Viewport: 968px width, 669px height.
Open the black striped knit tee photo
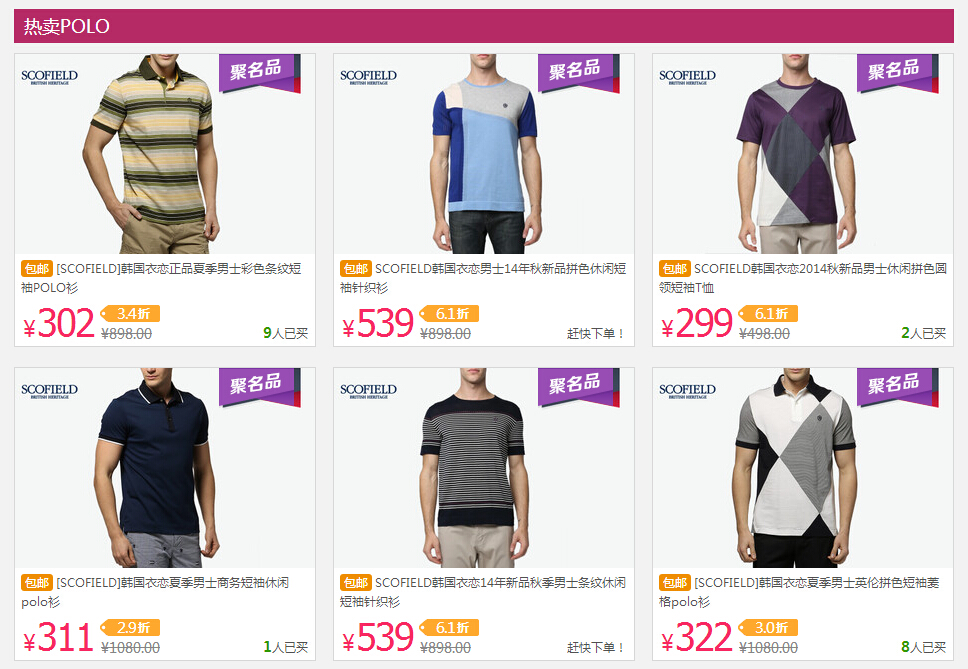[x=484, y=468]
